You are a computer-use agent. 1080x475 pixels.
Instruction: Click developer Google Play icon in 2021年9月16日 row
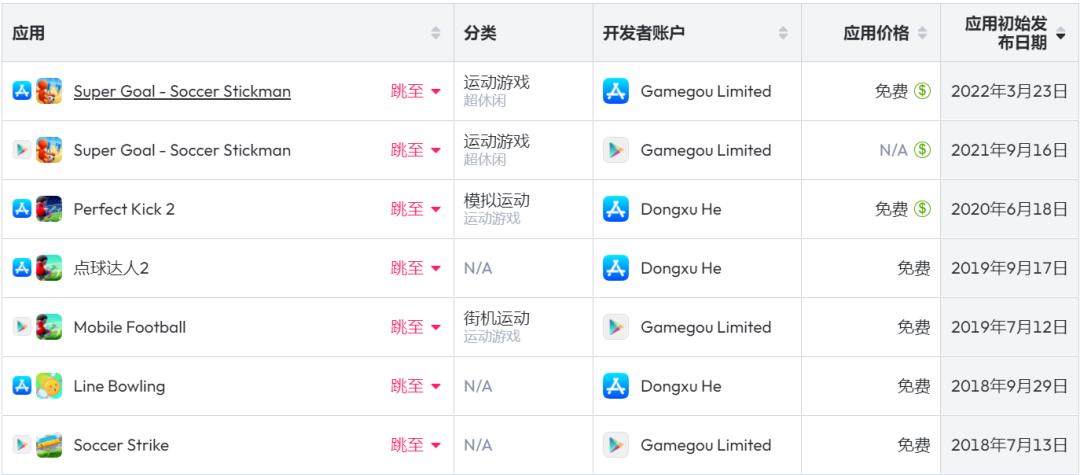pyautogui.click(x=616, y=150)
